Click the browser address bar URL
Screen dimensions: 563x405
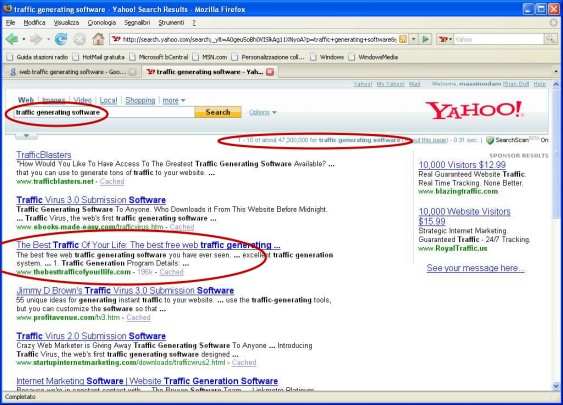coord(259,39)
